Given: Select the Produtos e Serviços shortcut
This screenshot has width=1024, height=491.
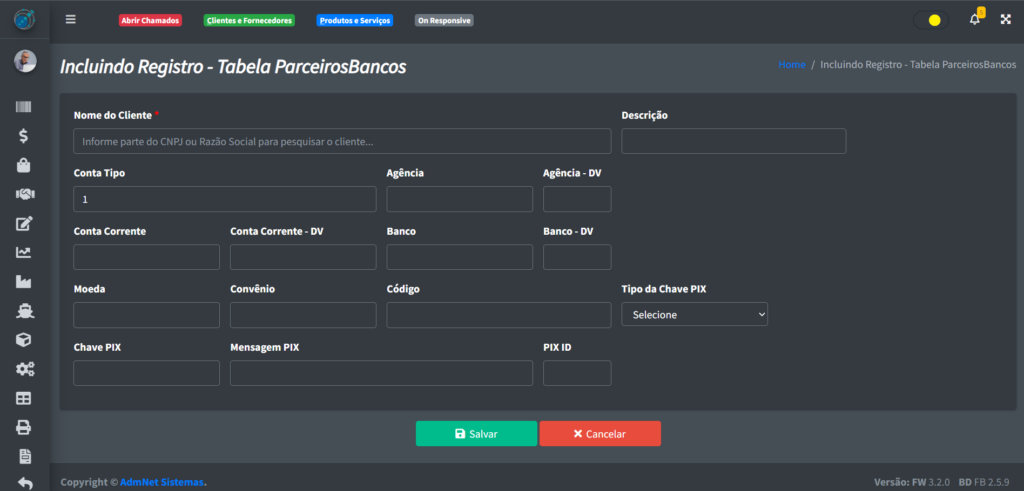Looking at the screenshot, I should [x=354, y=20].
